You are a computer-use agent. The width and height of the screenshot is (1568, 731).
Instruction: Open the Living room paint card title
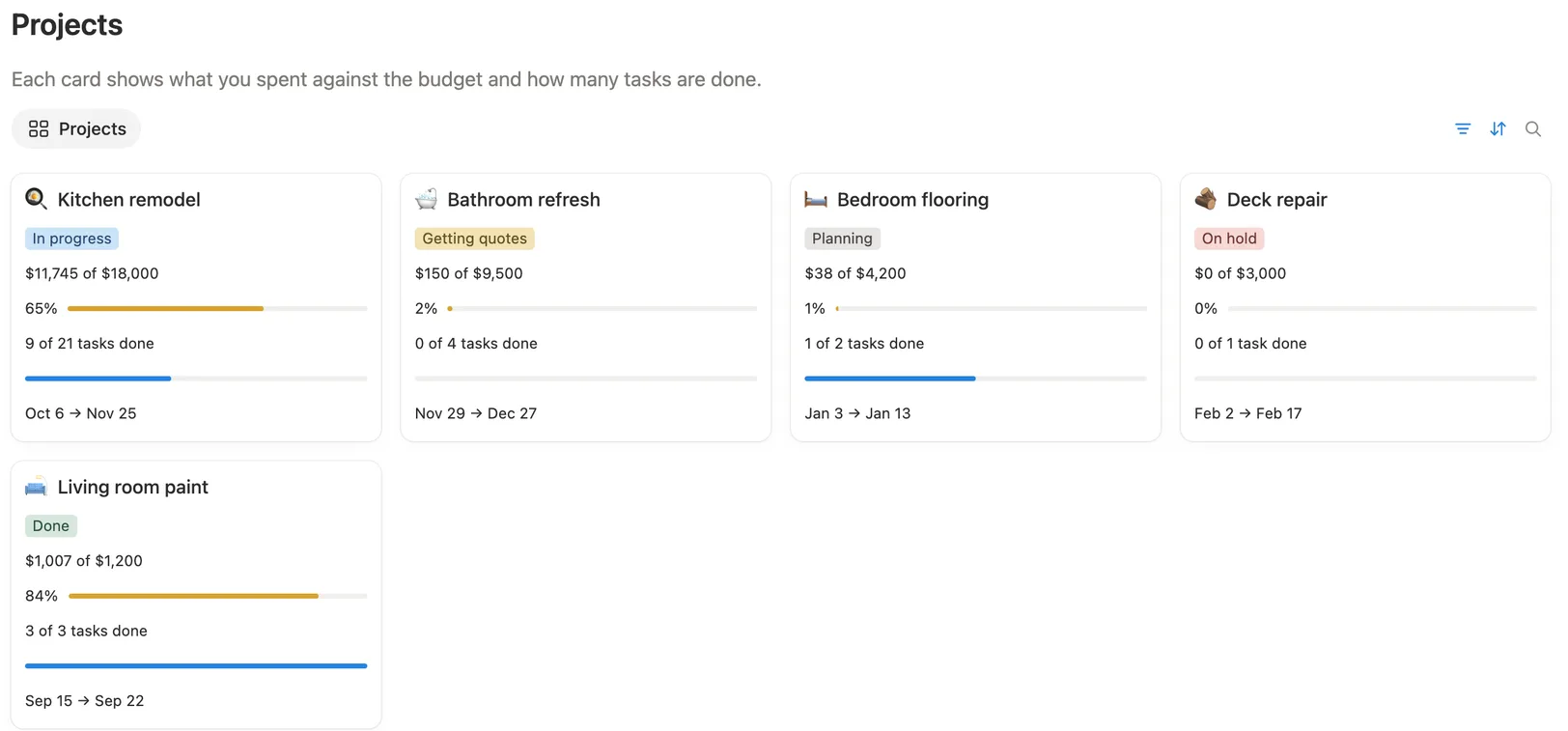coord(133,488)
